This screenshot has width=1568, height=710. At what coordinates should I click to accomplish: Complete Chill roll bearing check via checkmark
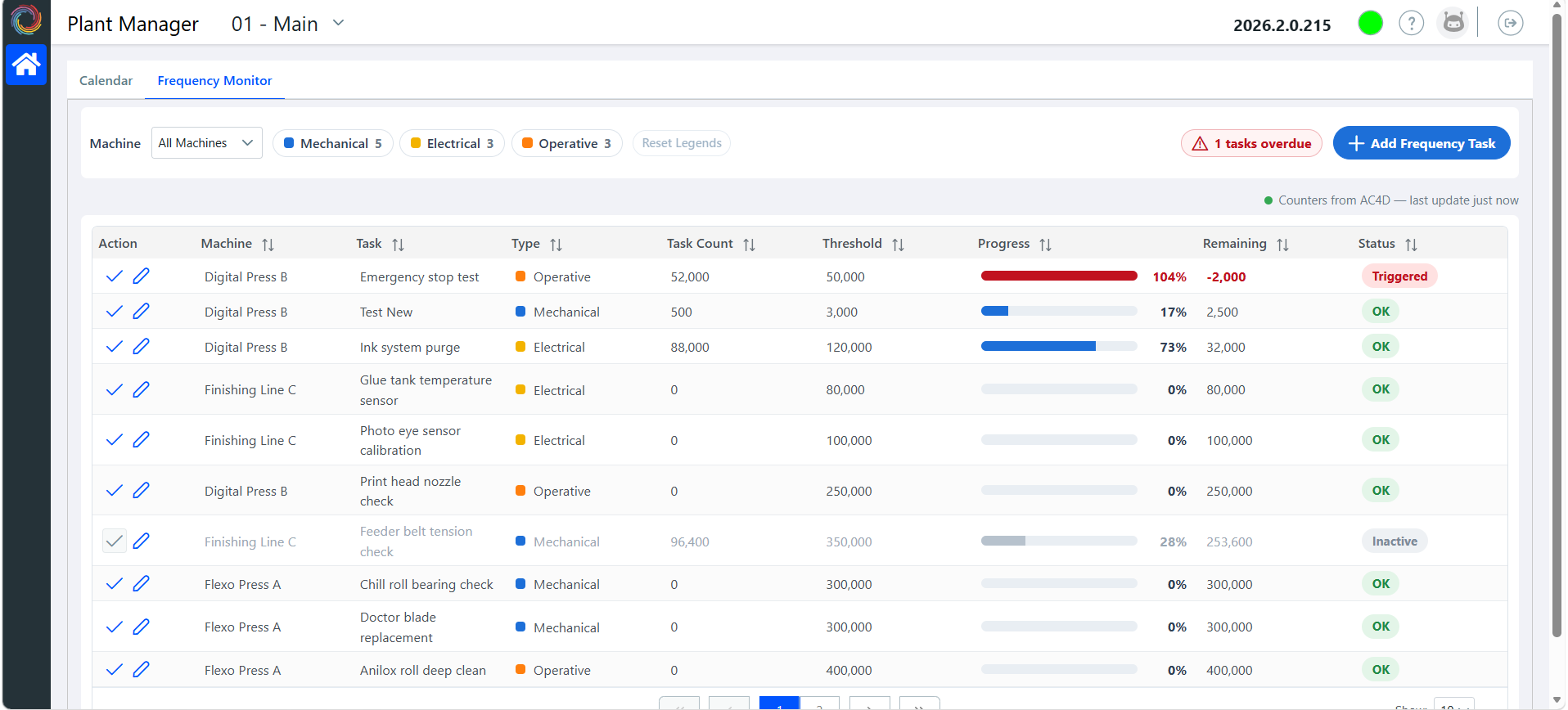coord(115,584)
